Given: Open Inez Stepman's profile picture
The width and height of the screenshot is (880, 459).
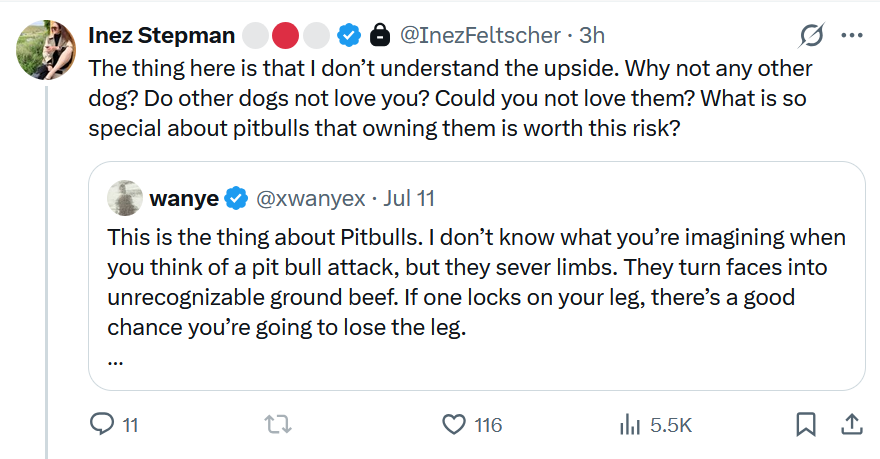Looking at the screenshot, I should 46,50.
